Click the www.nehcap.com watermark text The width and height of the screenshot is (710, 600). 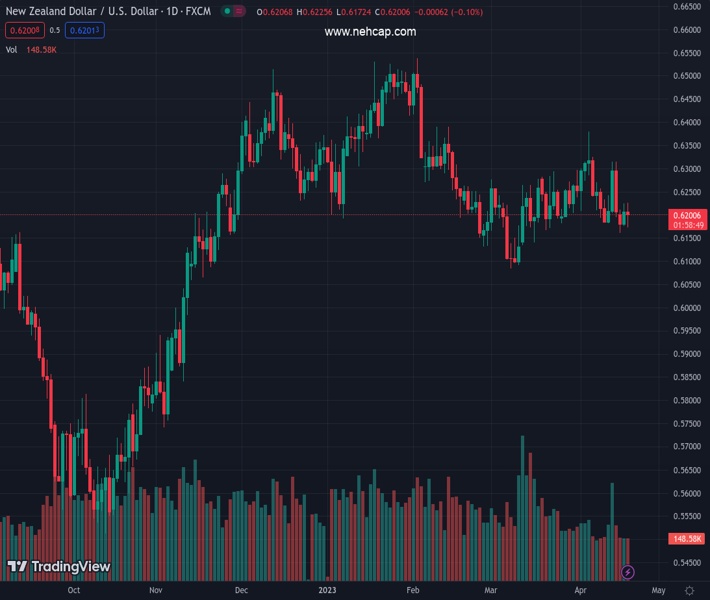click(370, 32)
